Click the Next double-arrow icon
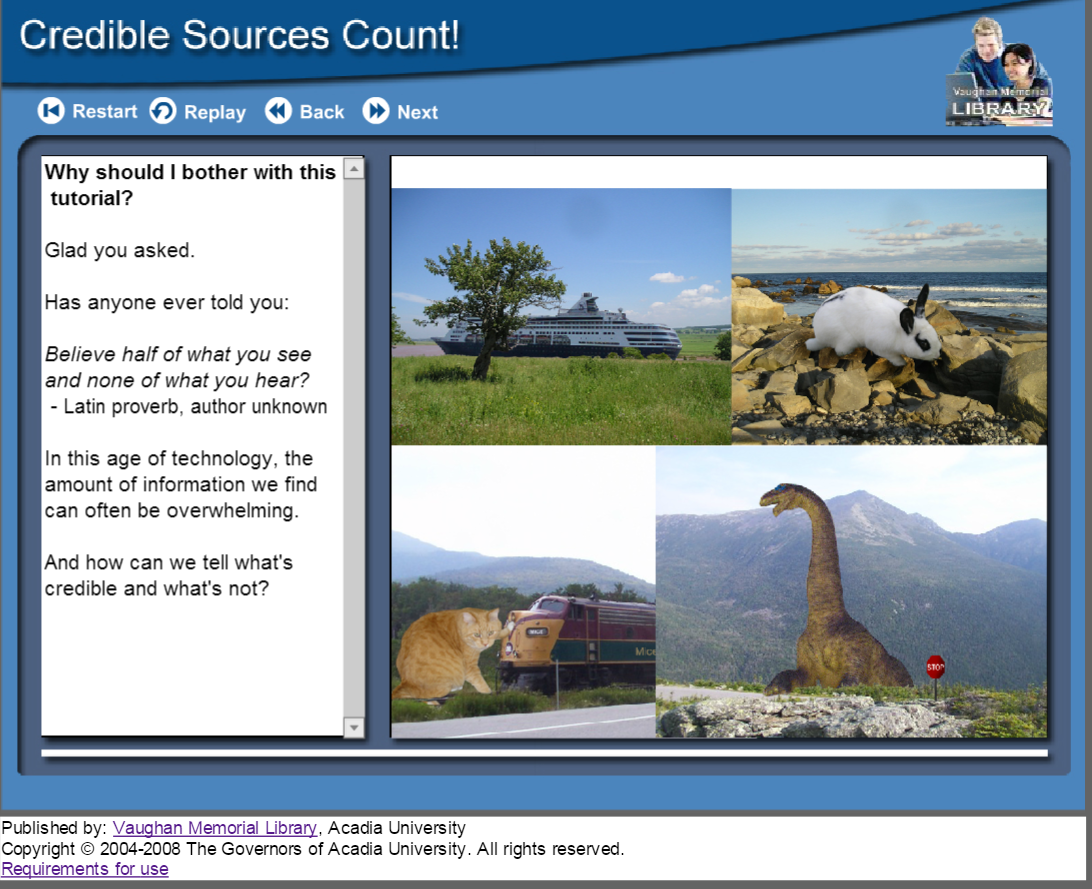The height and width of the screenshot is (889, 1092). pyautogui.click(x=376, y=111)
